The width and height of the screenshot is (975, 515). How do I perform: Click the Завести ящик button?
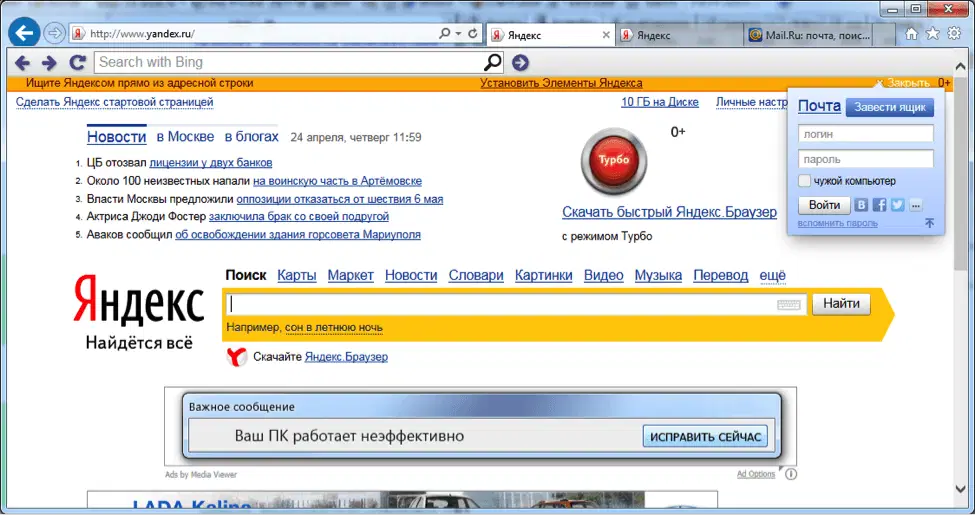(x=889, y=107)
